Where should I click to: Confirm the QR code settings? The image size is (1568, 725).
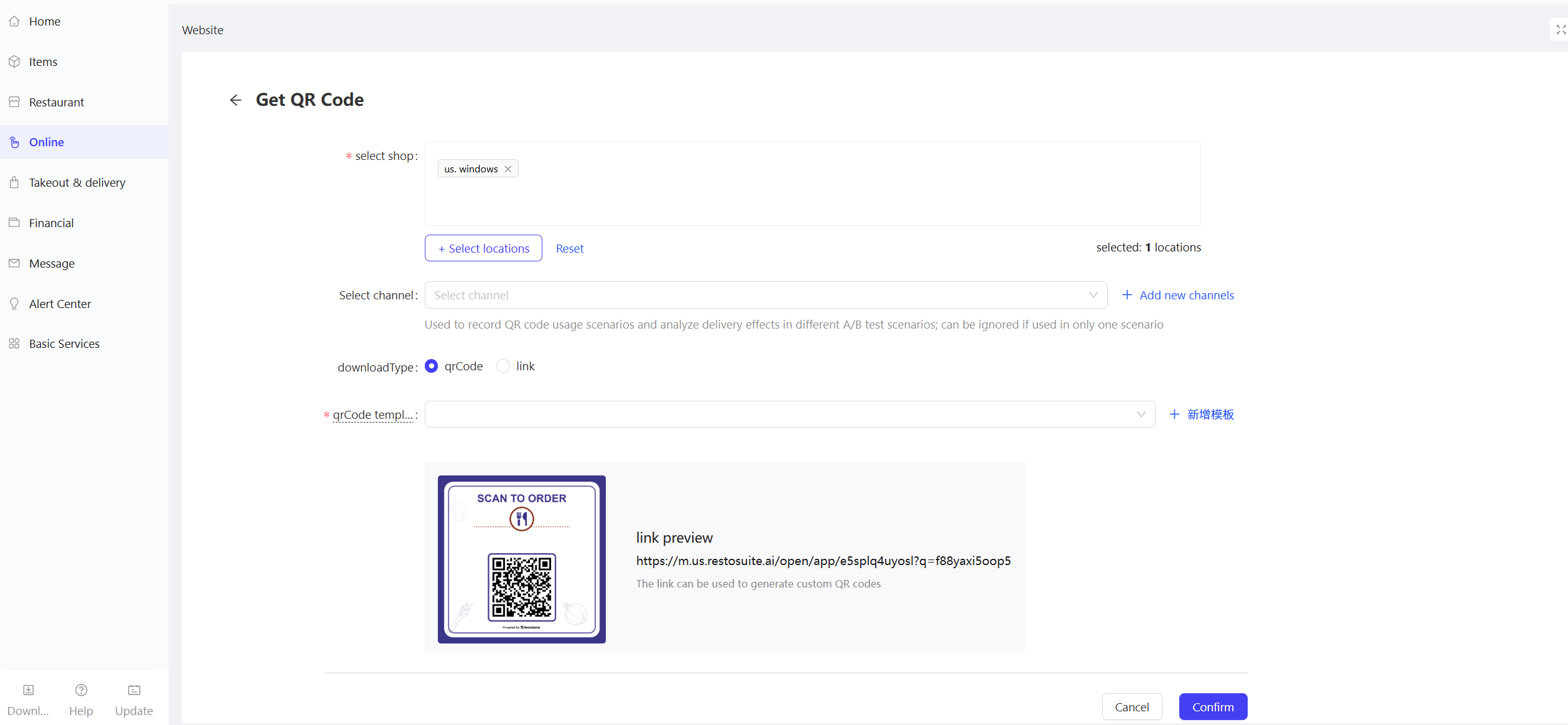click(1213, 707)
